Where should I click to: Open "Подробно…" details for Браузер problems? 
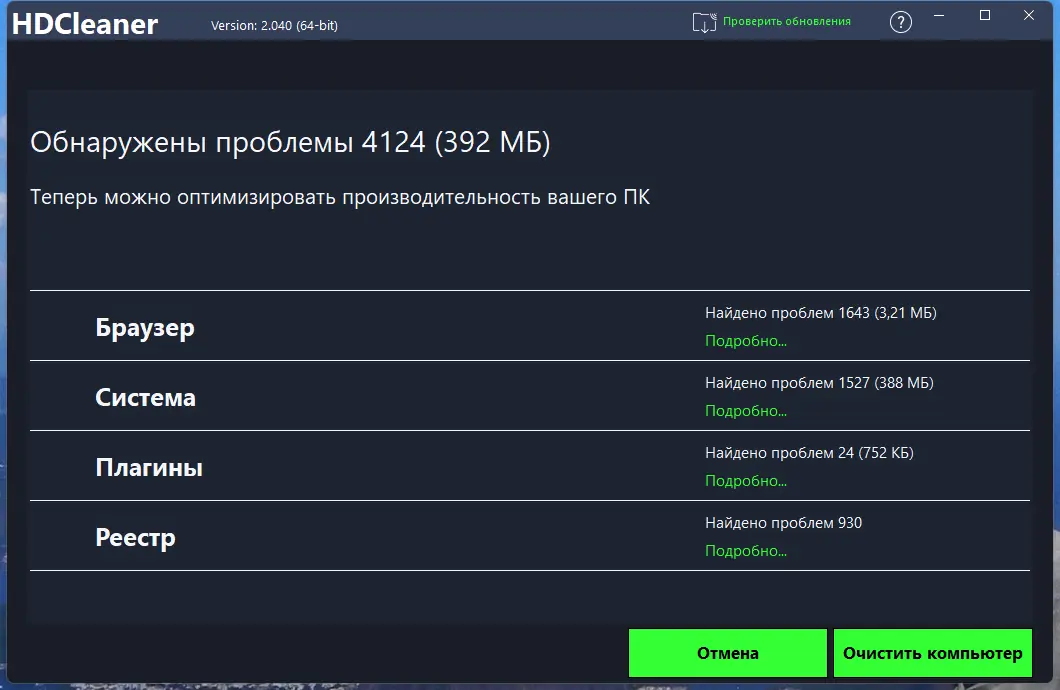tap(744, 340)
